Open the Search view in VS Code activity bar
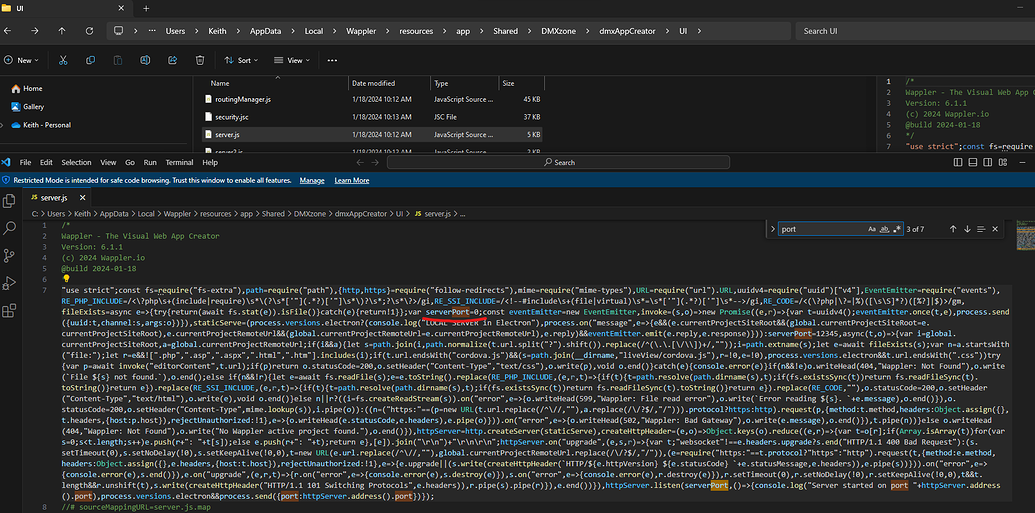The height and width of the screenshot is (513, 1035). 9,228
